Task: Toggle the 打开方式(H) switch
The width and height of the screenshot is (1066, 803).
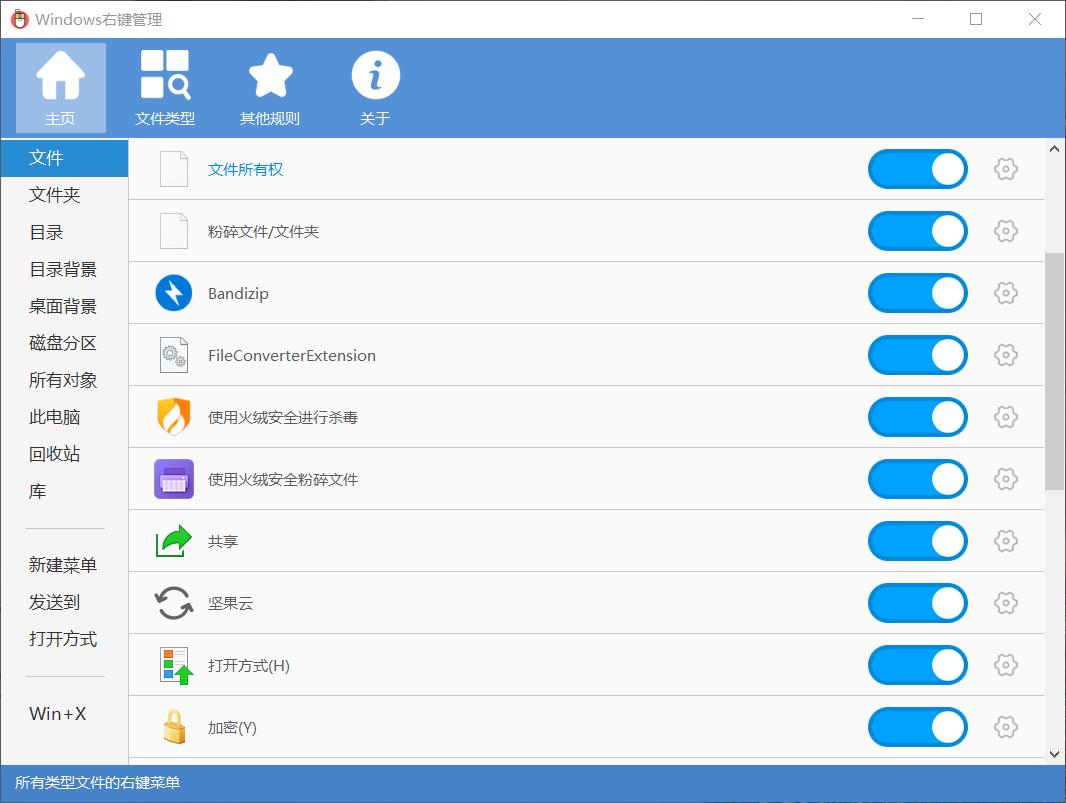Action: [918, 665]
